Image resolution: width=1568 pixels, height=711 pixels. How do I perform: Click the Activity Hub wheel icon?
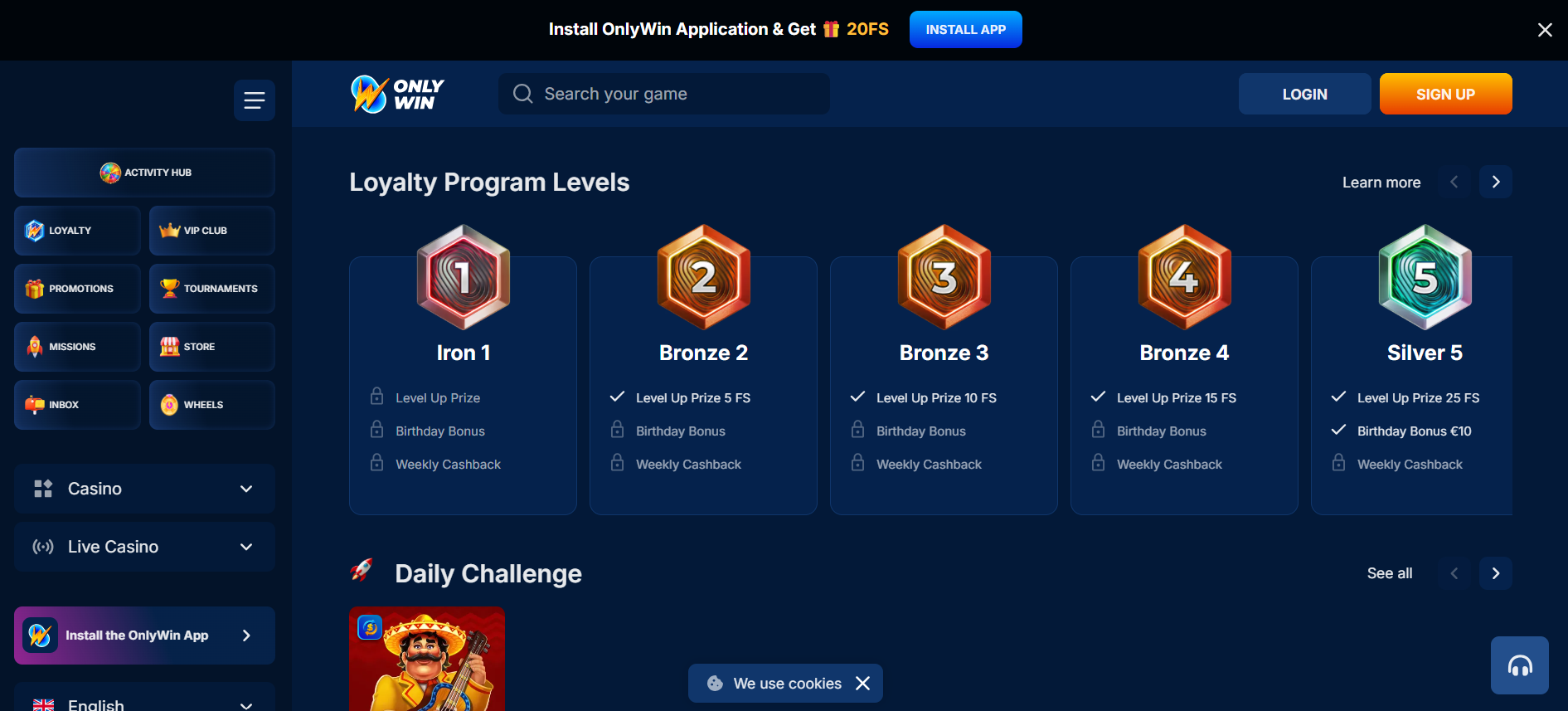tap(110, 173)
